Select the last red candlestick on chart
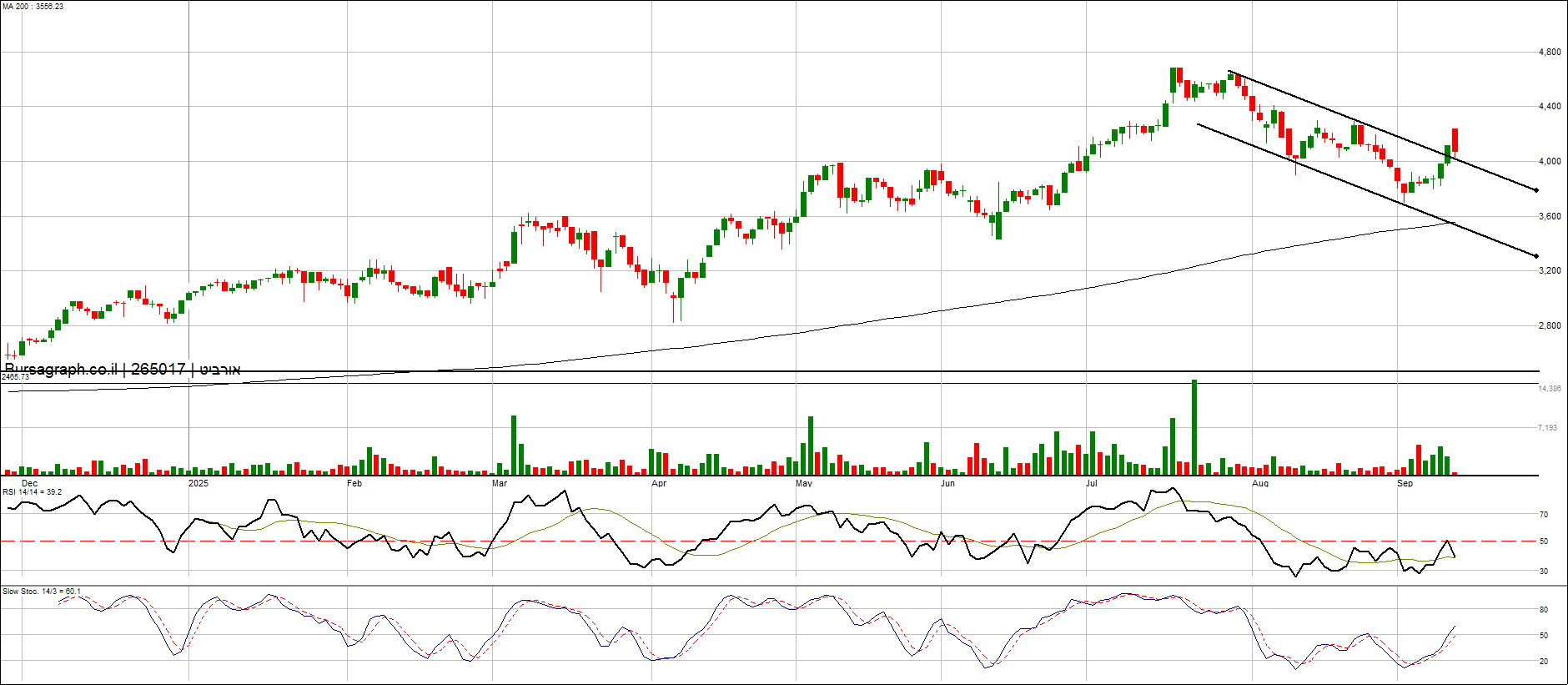The image size is (1568, 685). (x=1455, y=140)
